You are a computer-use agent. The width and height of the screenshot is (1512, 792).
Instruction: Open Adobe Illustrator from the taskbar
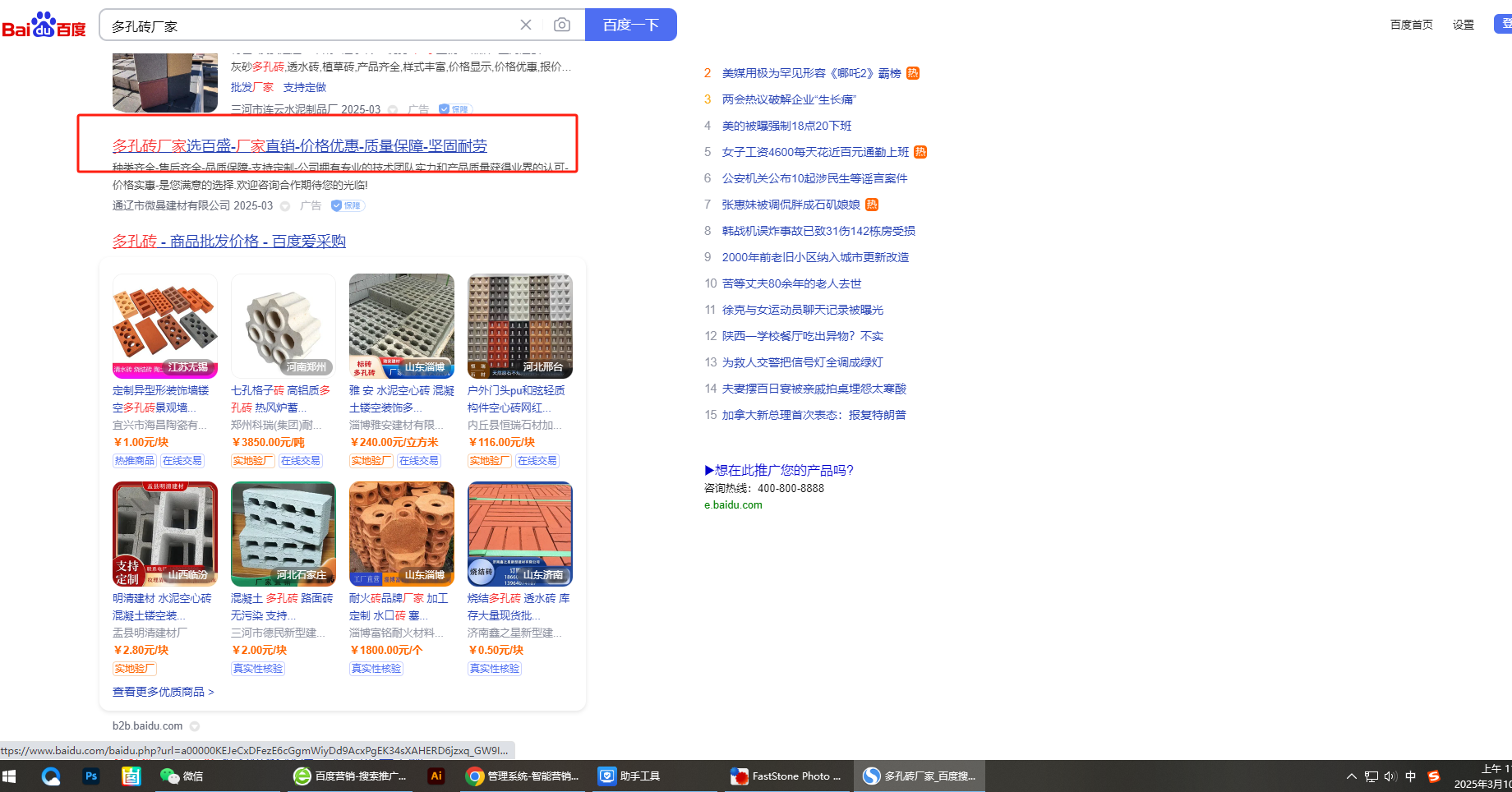[436, 776]
